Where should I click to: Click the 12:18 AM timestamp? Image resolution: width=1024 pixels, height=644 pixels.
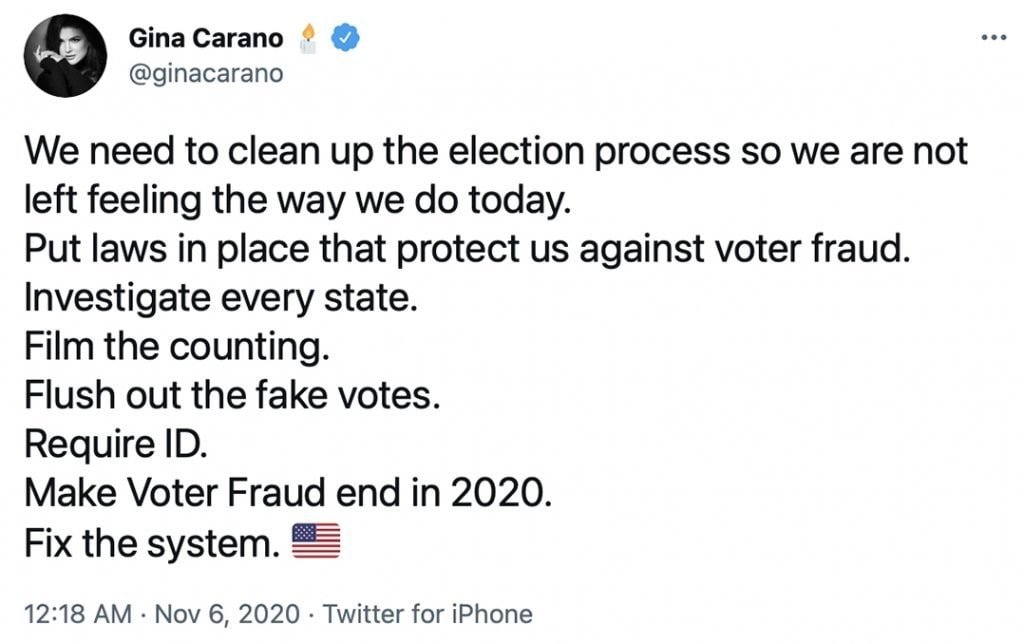click(76, 613)
